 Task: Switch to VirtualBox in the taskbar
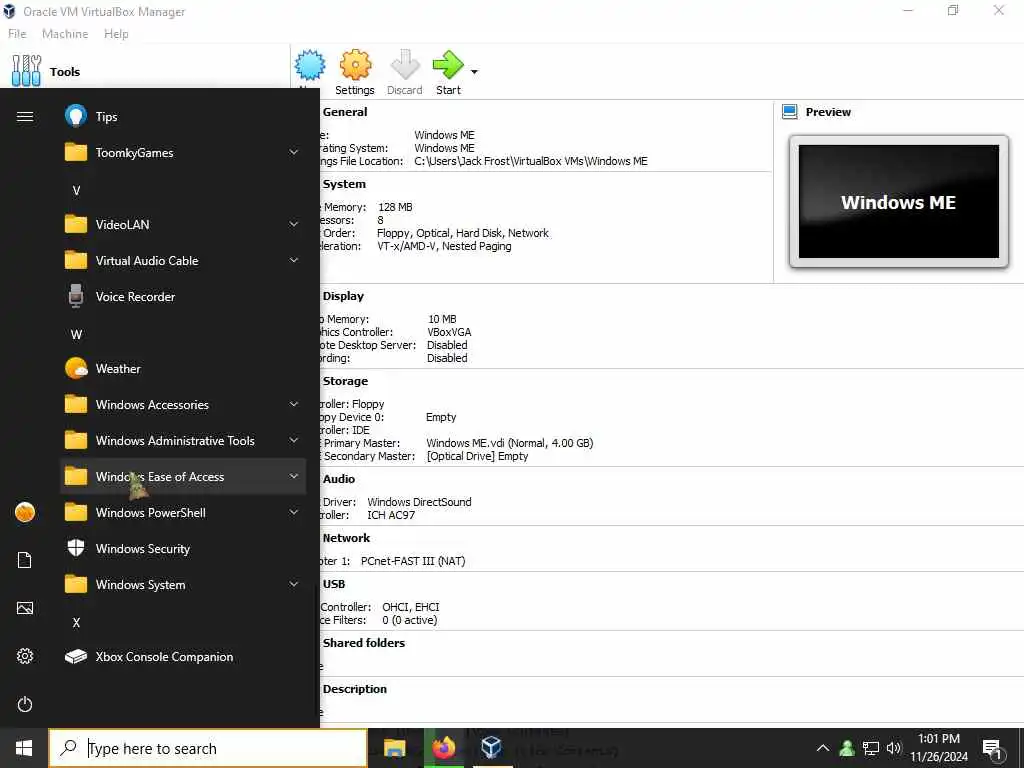click(492, 748)
